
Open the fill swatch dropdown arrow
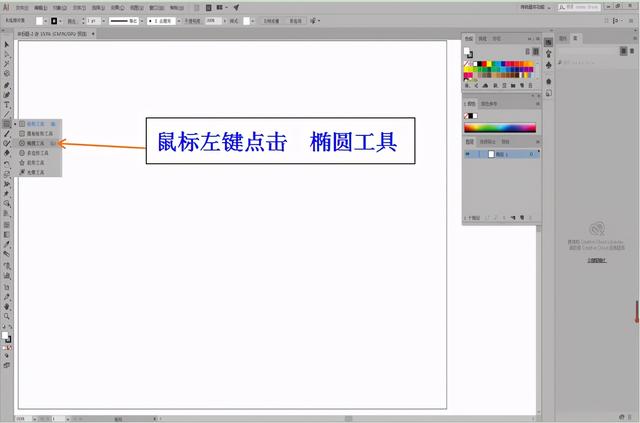click(45, 21)
